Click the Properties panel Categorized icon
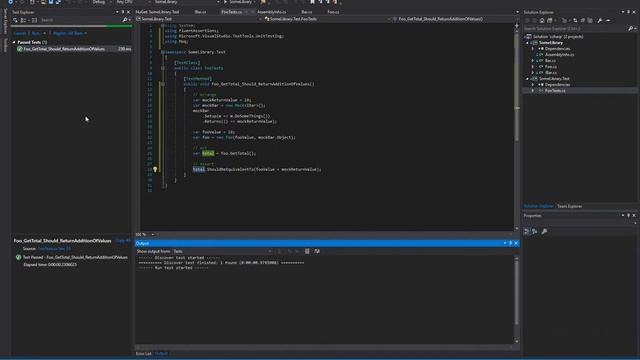 point(527,231)
